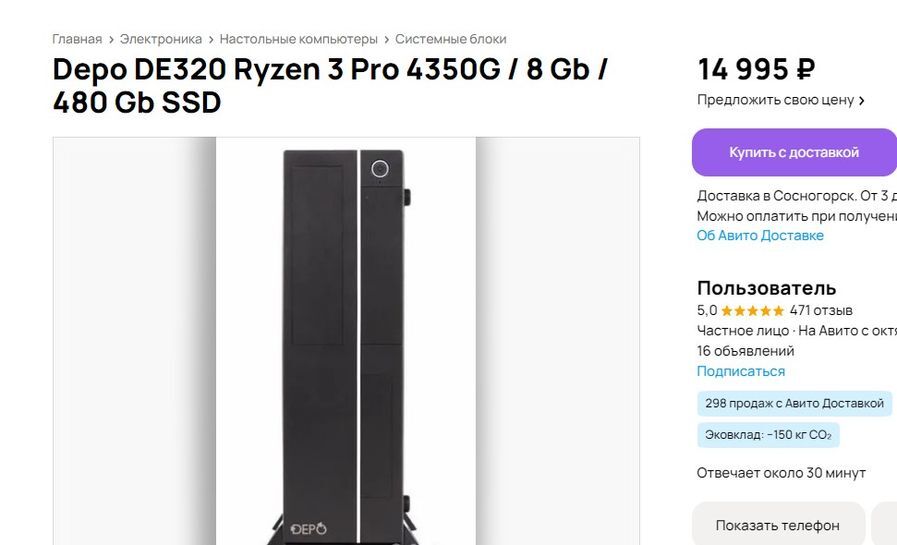Screen dimensions: 897x545
Task: Click Подписаться to follow the seller
Action: pos(740,371)
